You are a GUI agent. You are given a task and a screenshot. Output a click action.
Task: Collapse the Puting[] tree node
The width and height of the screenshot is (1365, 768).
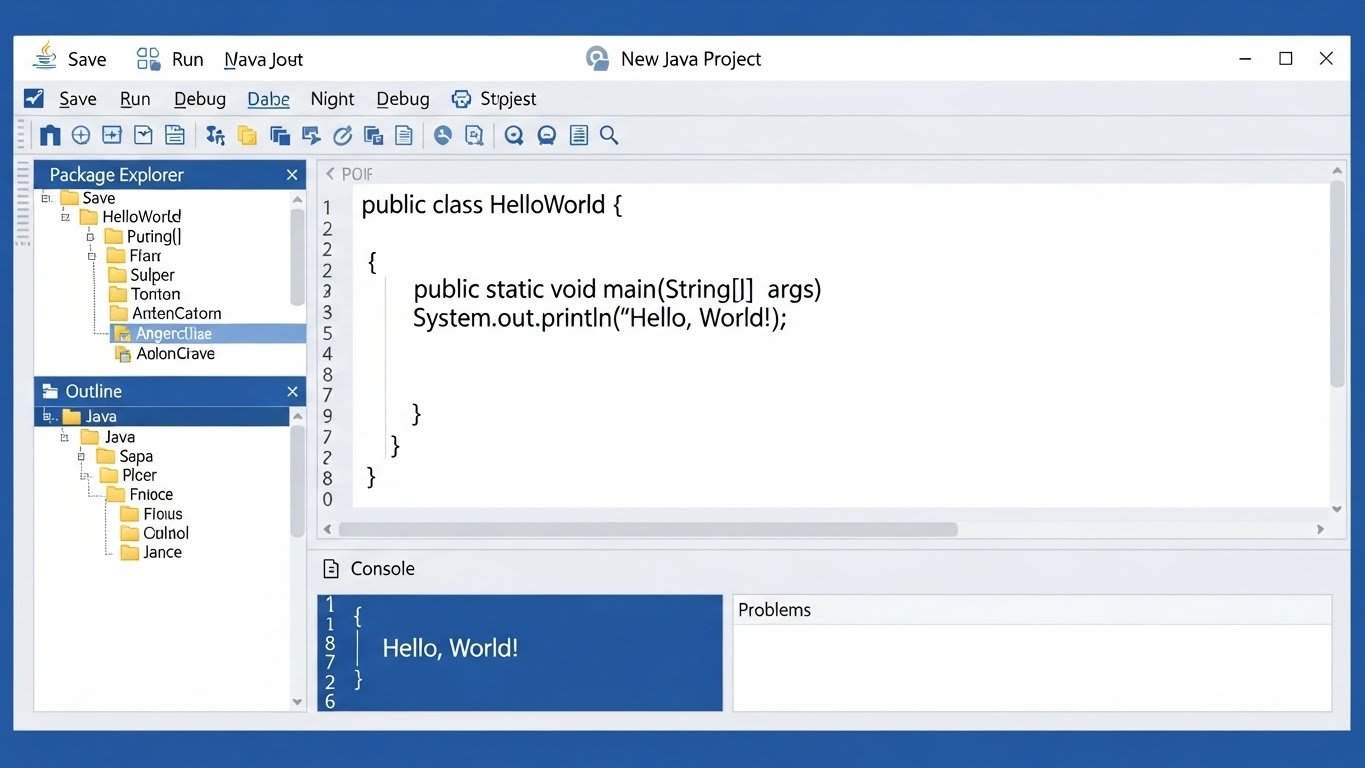(90, 237)
